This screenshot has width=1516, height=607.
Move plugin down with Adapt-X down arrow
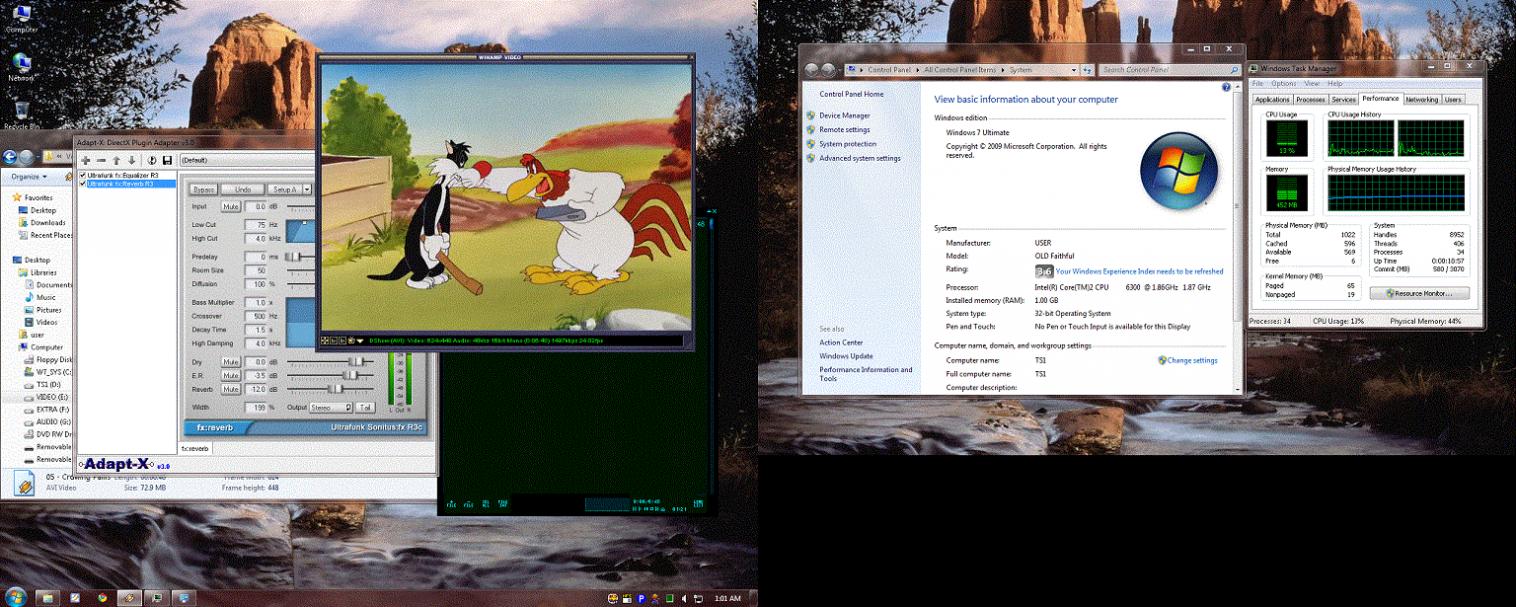(x=131, y=160)
